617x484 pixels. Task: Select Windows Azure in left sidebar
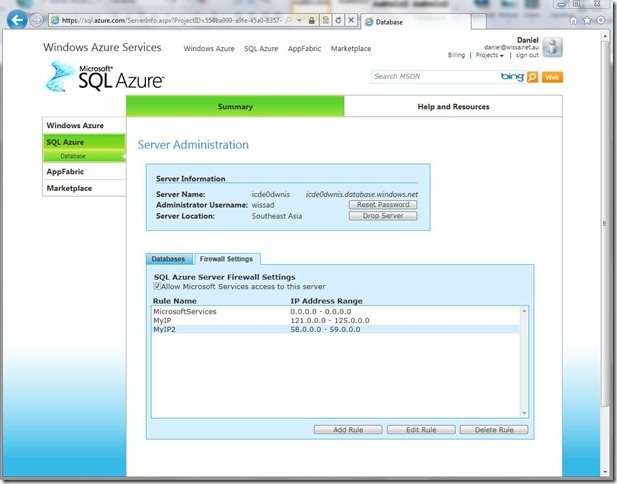[84, 126]
